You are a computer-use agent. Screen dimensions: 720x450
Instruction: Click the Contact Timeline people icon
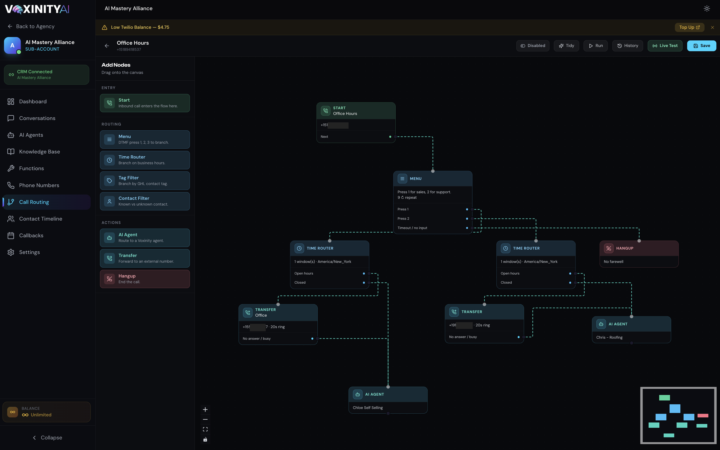point(11,219)
